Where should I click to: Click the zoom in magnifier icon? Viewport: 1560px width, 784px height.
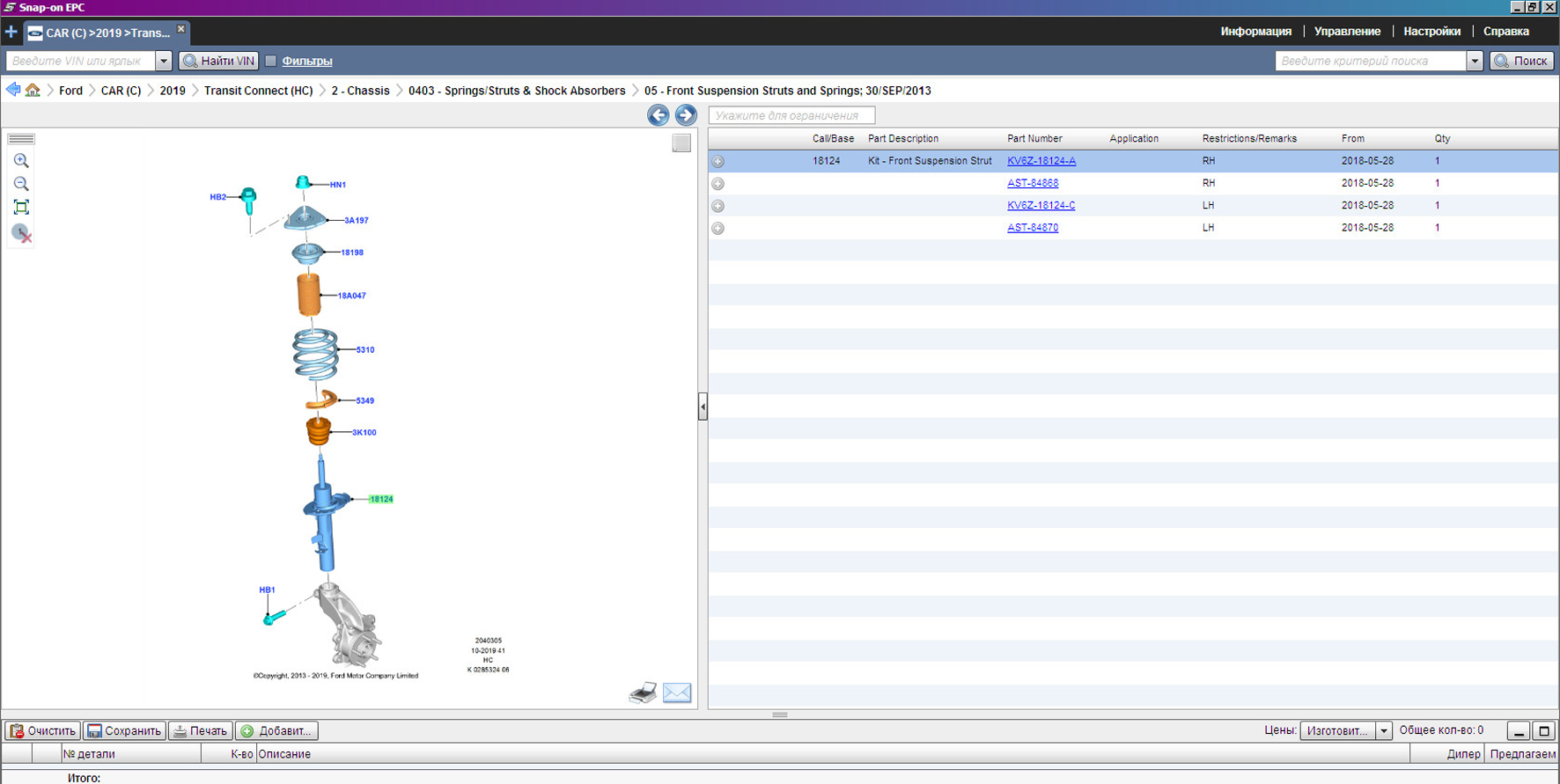21,161
